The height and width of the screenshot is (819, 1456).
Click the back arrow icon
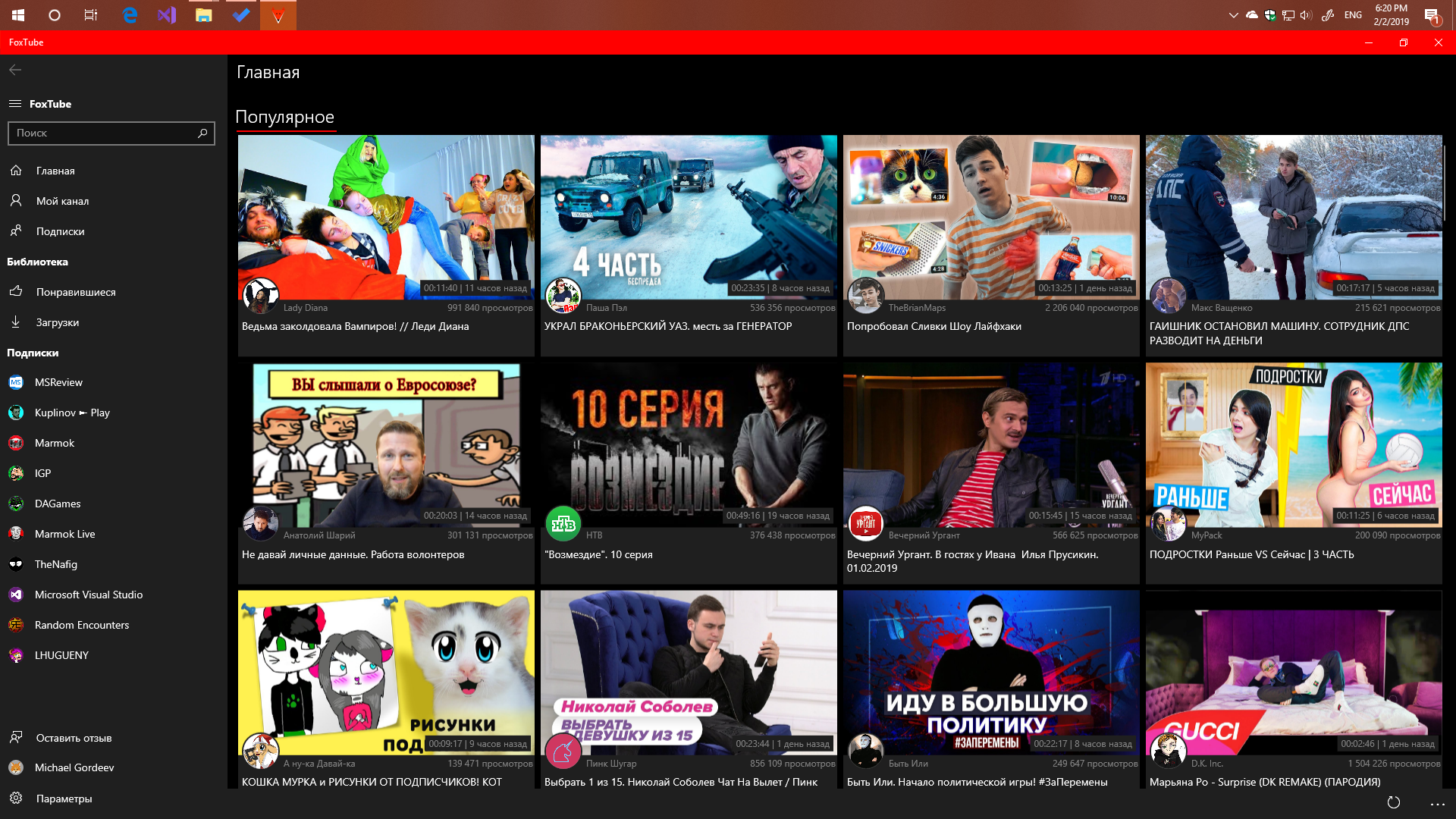click(x=15, y=70)
